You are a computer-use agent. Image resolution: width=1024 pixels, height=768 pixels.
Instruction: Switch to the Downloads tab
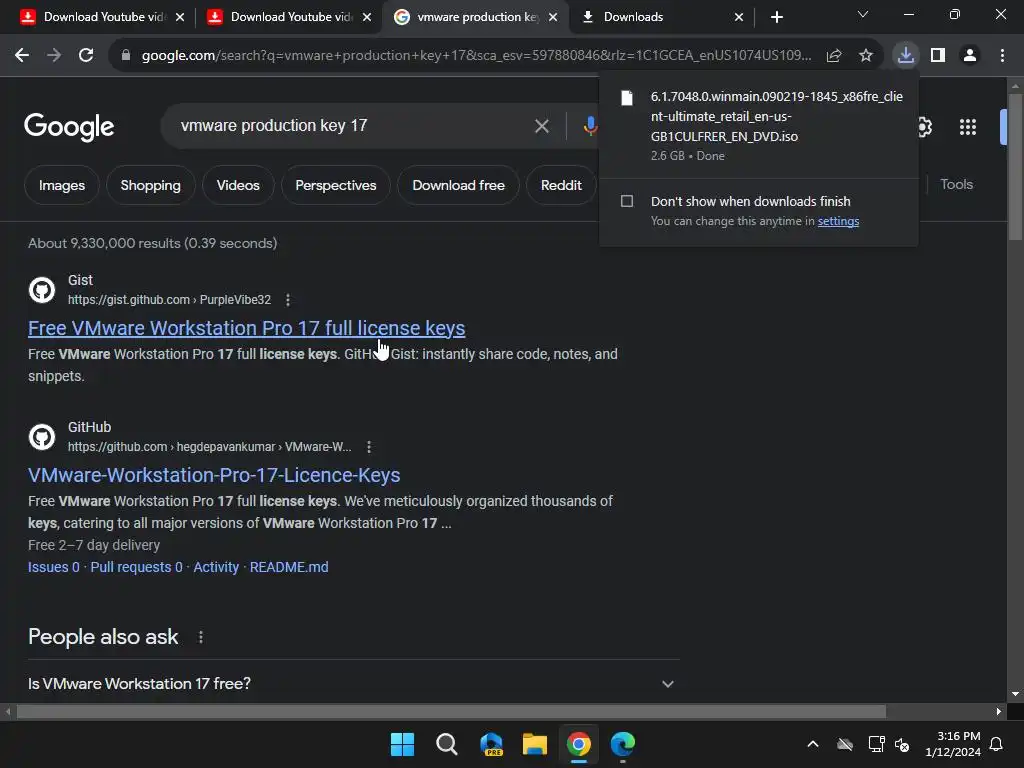pyautogui.click(x=660, y=17)
